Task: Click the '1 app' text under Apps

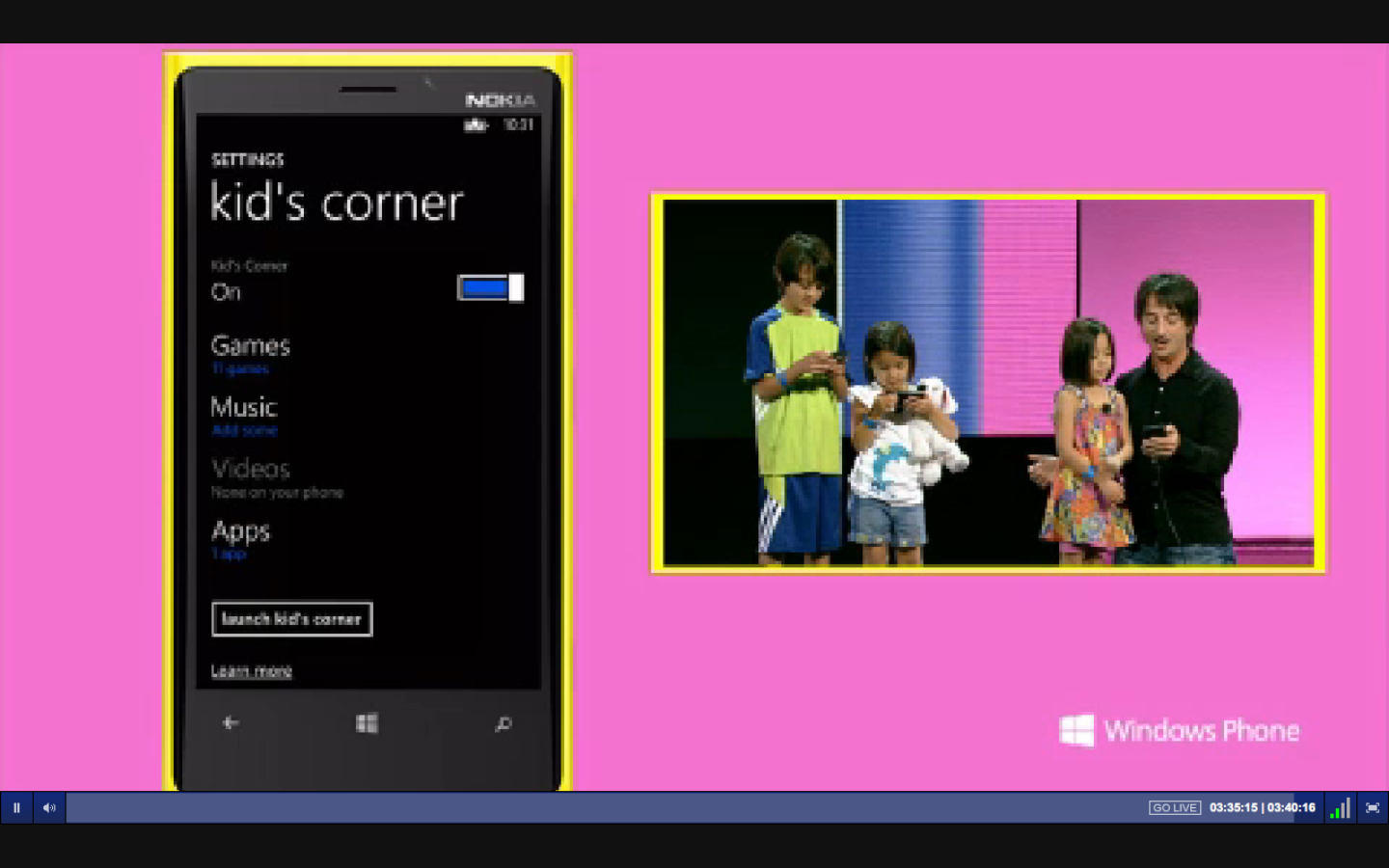Action: 229,555
